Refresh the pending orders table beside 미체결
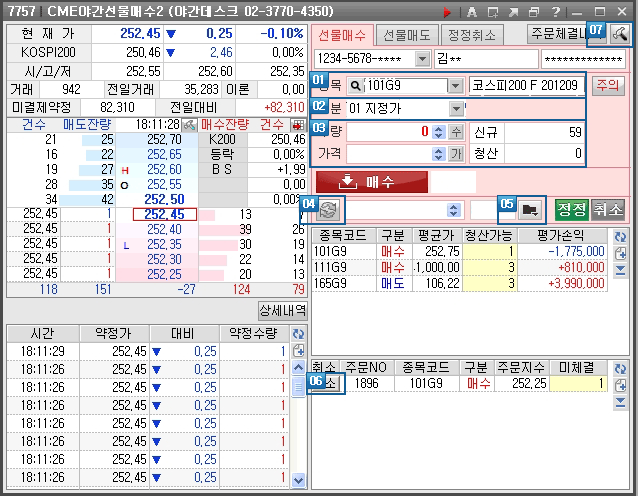The width and height of the screenshot is (638, 496). pyautogui.click(x=620, y=369)
